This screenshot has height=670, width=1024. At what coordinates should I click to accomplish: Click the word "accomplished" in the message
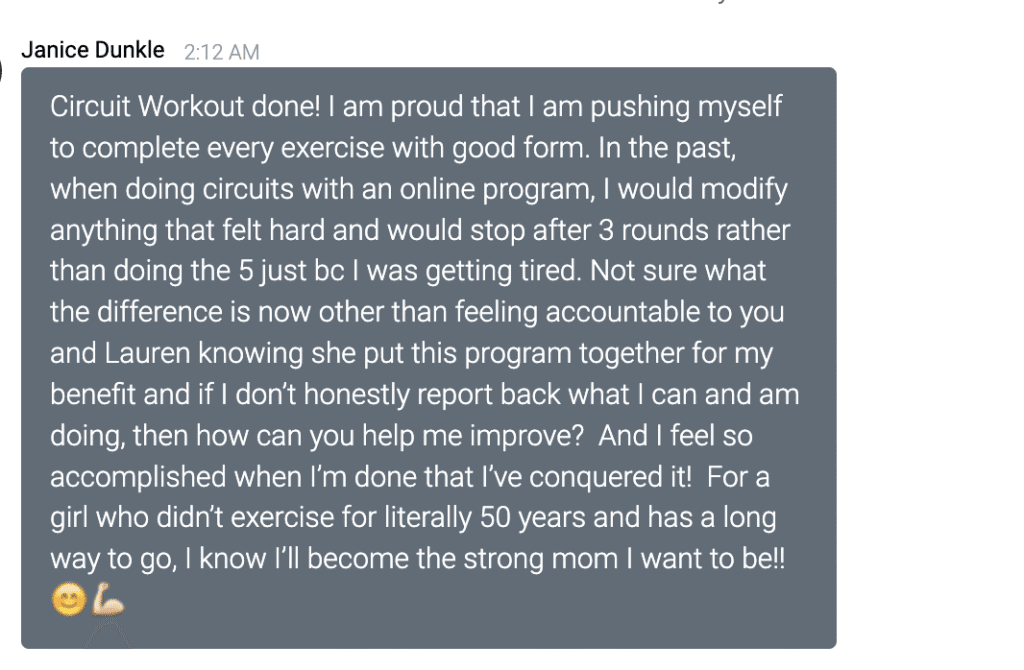(138, 477)
